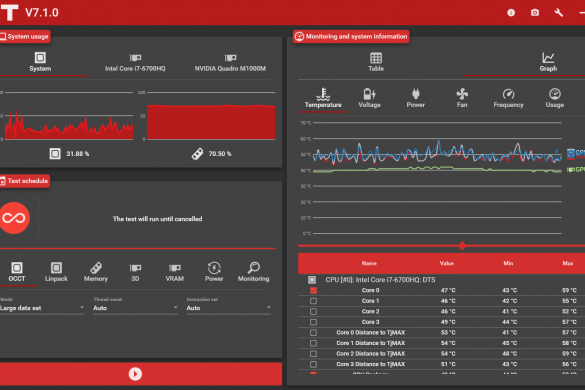Screen dimensions: 585x390
Task: Click the Min column header
Action: [x=508, y=263]
